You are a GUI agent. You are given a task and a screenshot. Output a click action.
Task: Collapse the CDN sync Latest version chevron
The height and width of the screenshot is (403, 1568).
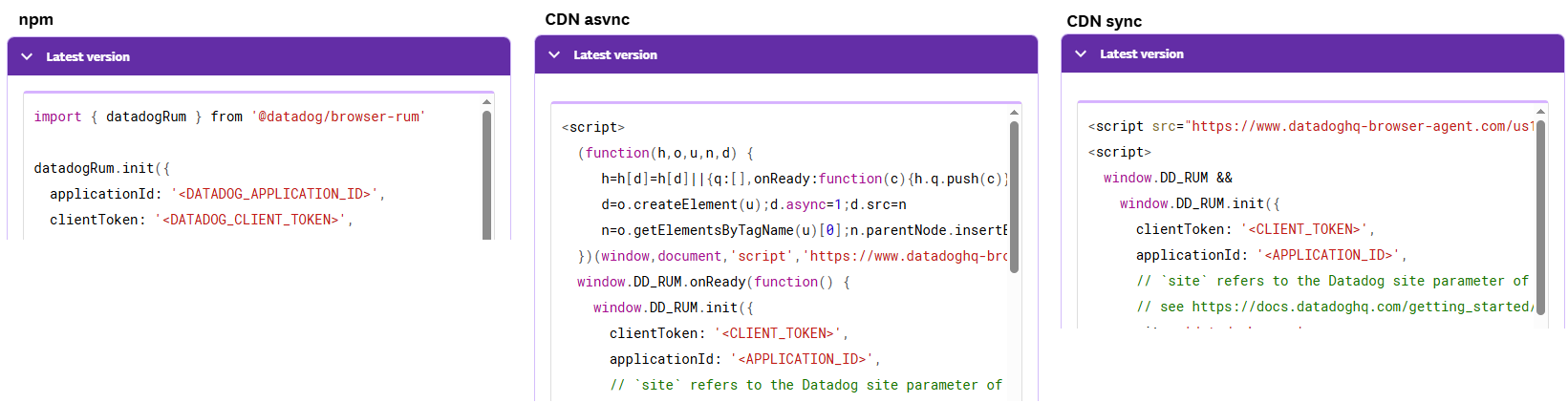1081,54
